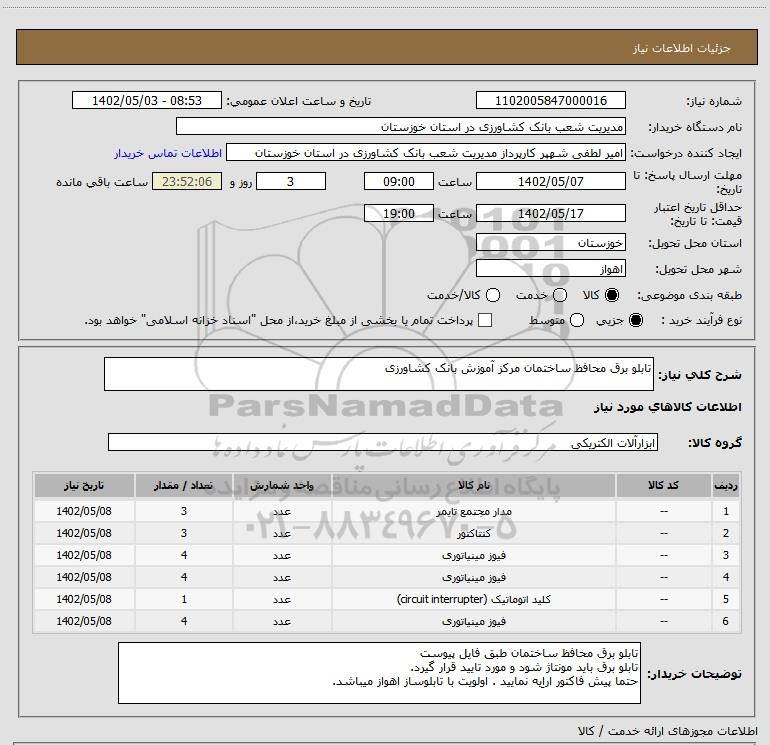Viewport: 770px width, 745px height.
Task: Click the request creator field امیر لطفی شهپر
Action: pyautogui.click(x=426, y=152)
